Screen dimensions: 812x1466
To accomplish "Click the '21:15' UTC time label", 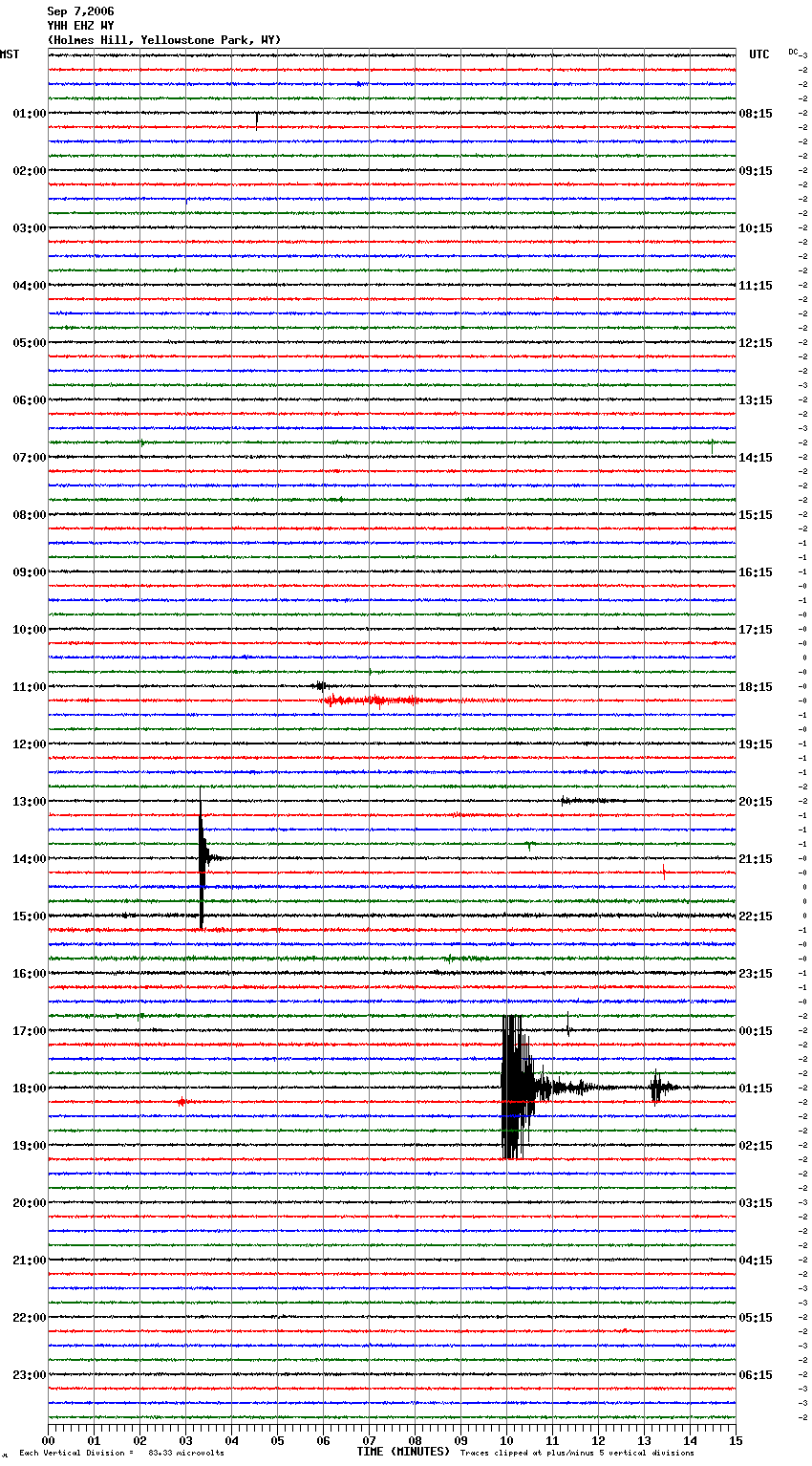I will pyautogui.click(x=756, y=859).
